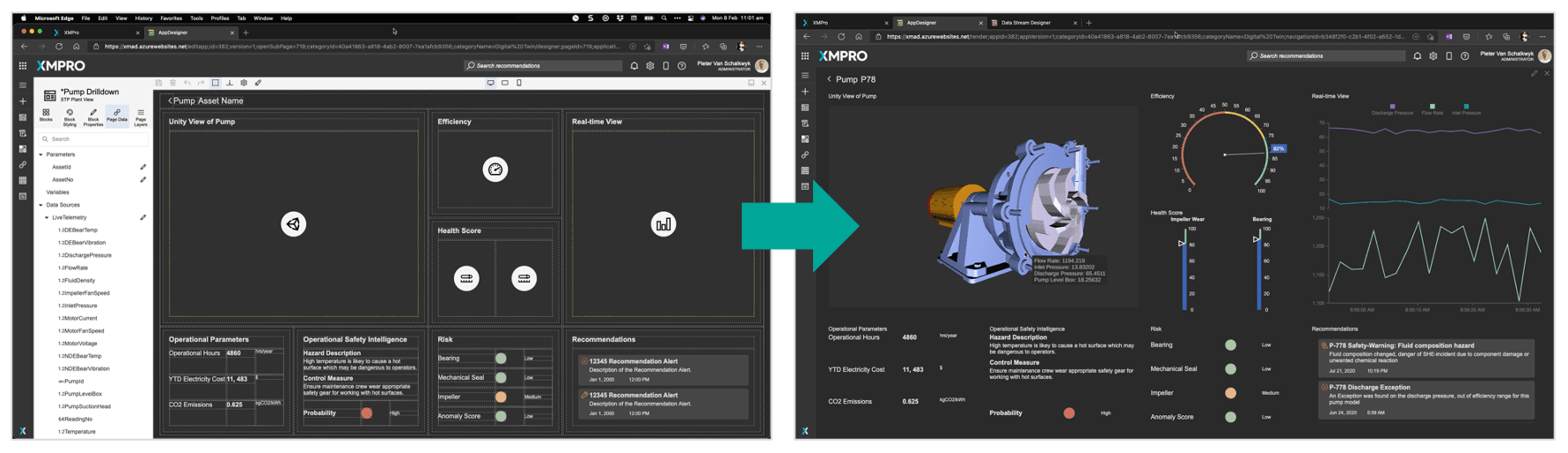
Task: Click the Unity placeholder icon in designer
Action: pyautogui.click(x=293, y=224)
